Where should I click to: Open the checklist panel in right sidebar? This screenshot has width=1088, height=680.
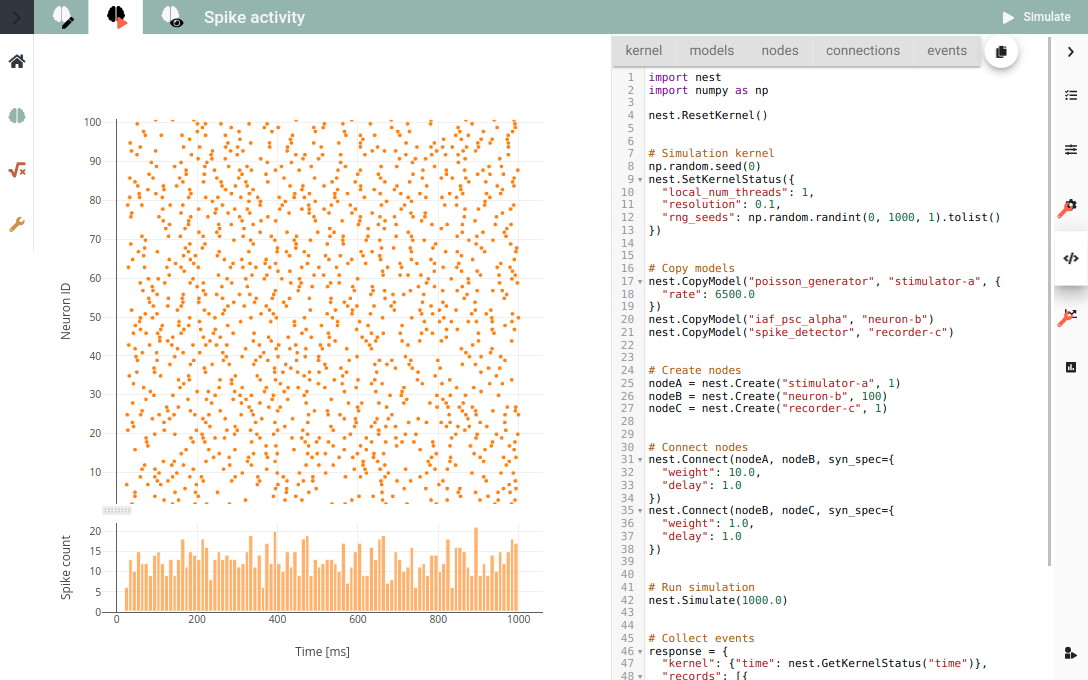1071,95
